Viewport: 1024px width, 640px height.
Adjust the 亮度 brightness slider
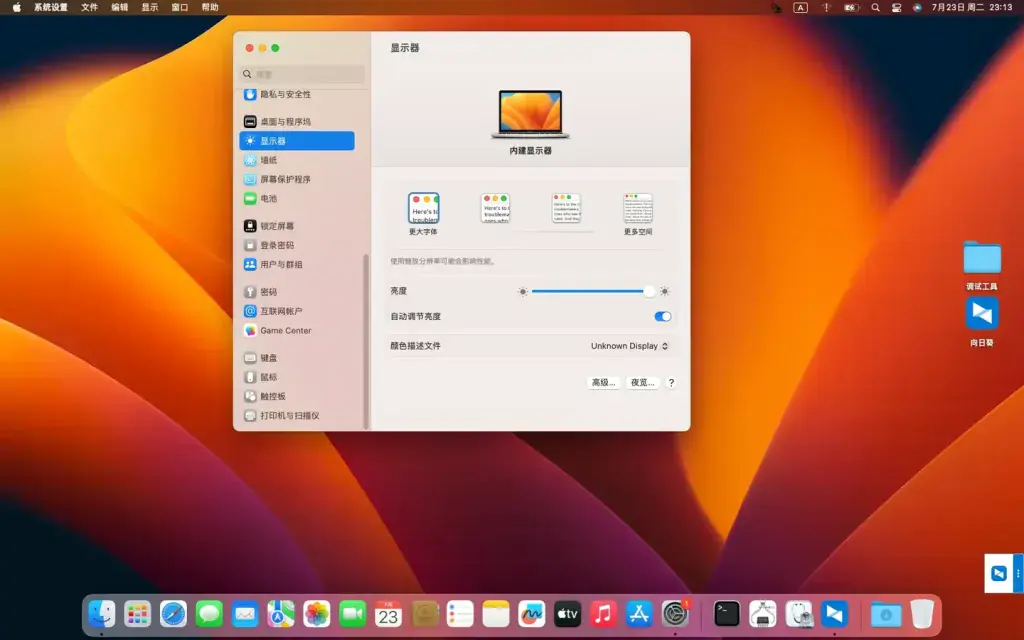click(x=592, y=291)
